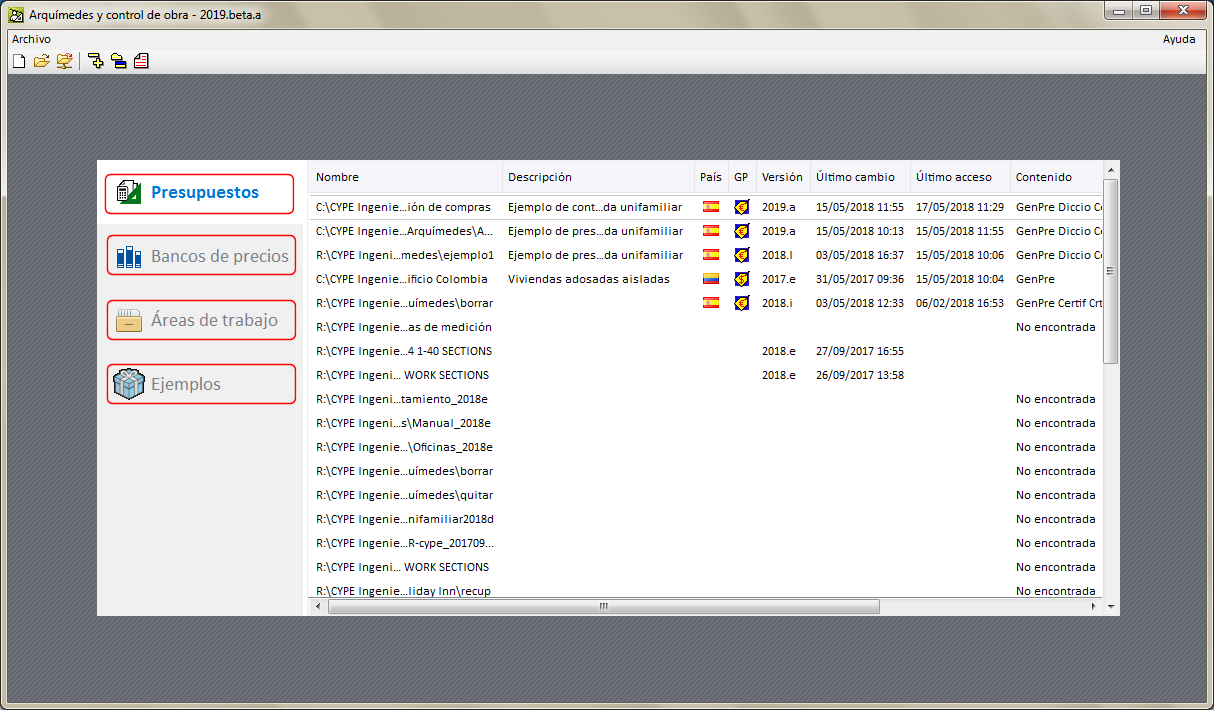Click content cell 'GenPre Certif Crt'

1059,303
